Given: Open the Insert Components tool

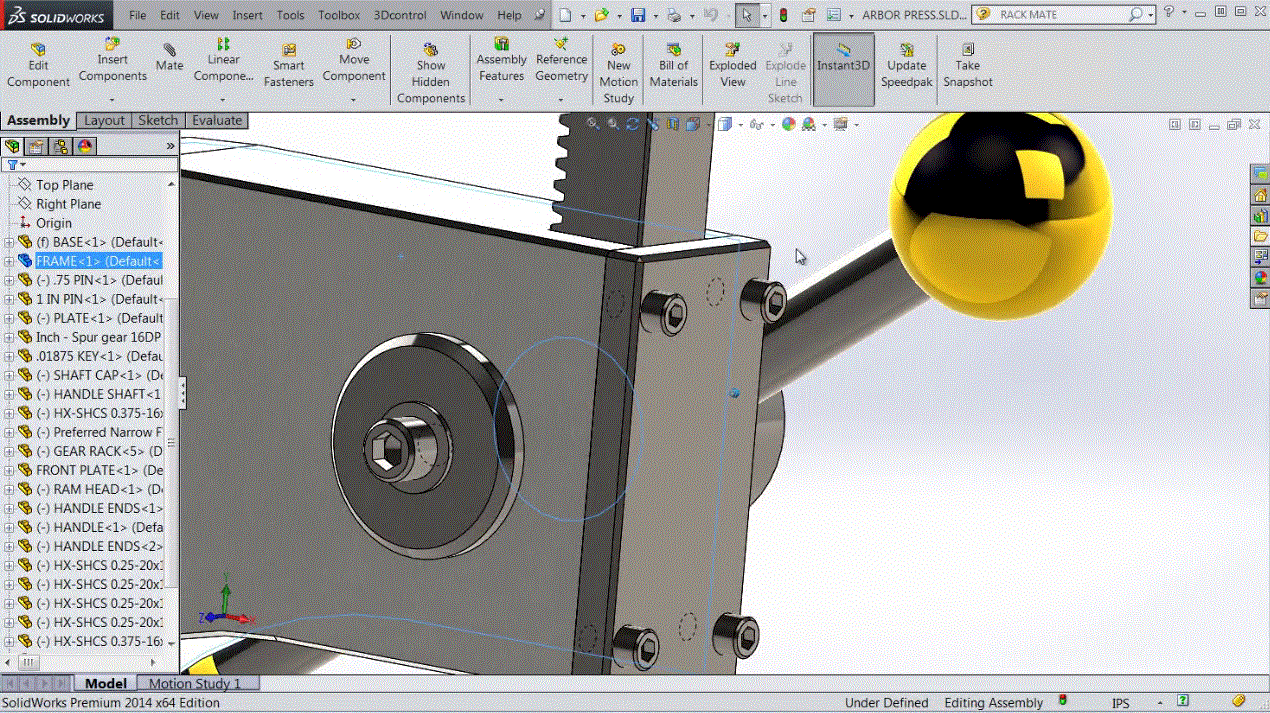Looking at the screenshot, I should tap(113, 60).
